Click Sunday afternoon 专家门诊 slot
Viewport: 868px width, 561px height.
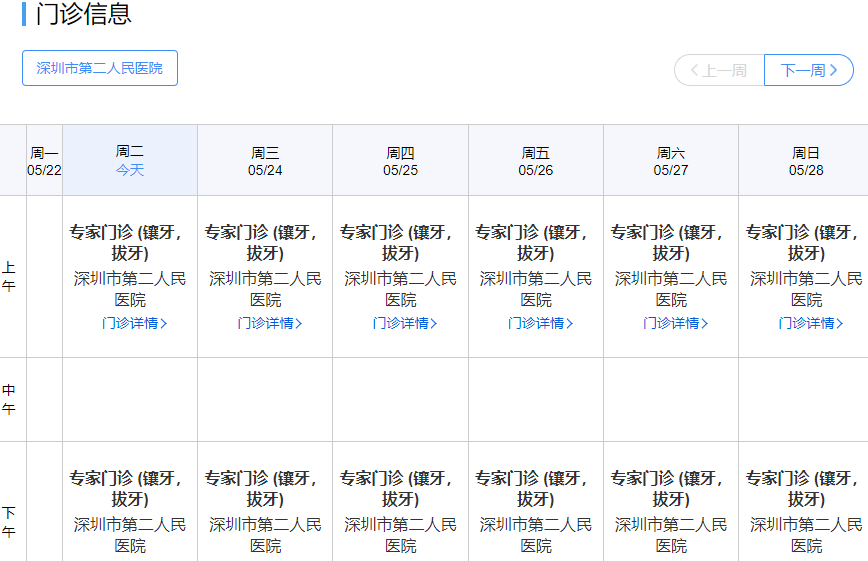coord(806,488)
